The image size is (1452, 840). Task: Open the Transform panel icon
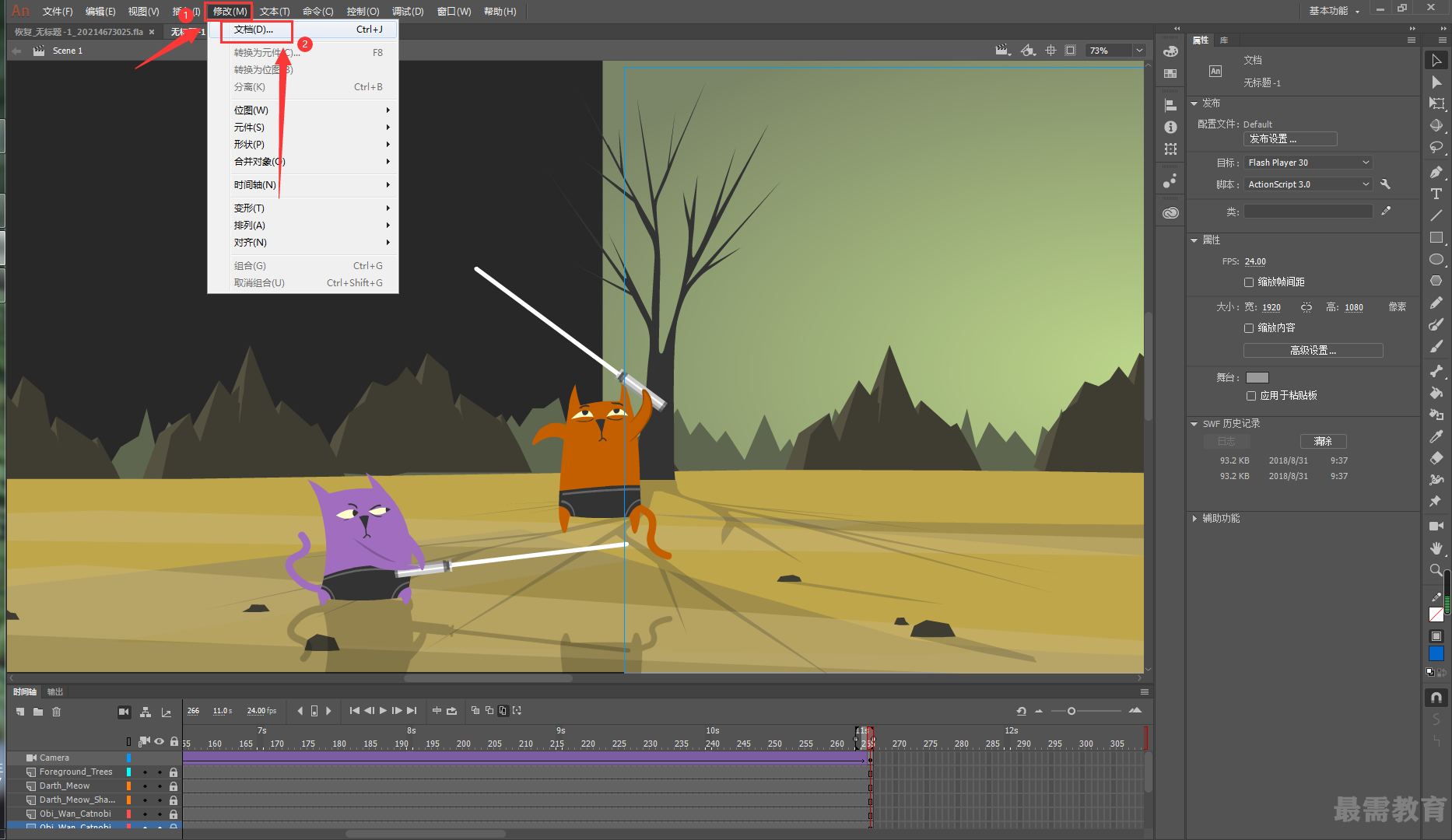coord(1170,149)
